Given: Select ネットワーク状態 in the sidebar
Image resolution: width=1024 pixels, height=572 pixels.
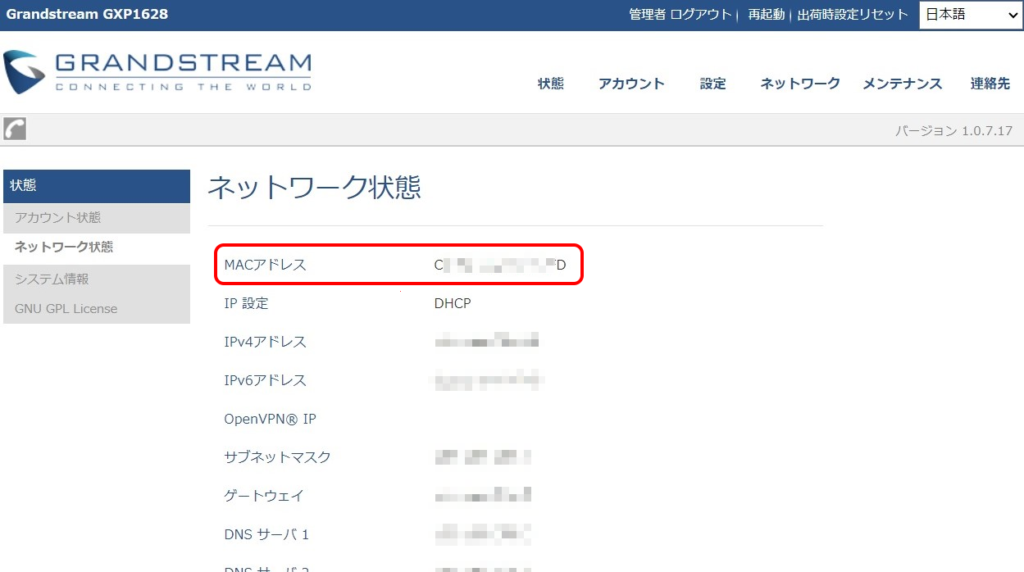Looking at the screenshot, I should [x=64, y=247].
